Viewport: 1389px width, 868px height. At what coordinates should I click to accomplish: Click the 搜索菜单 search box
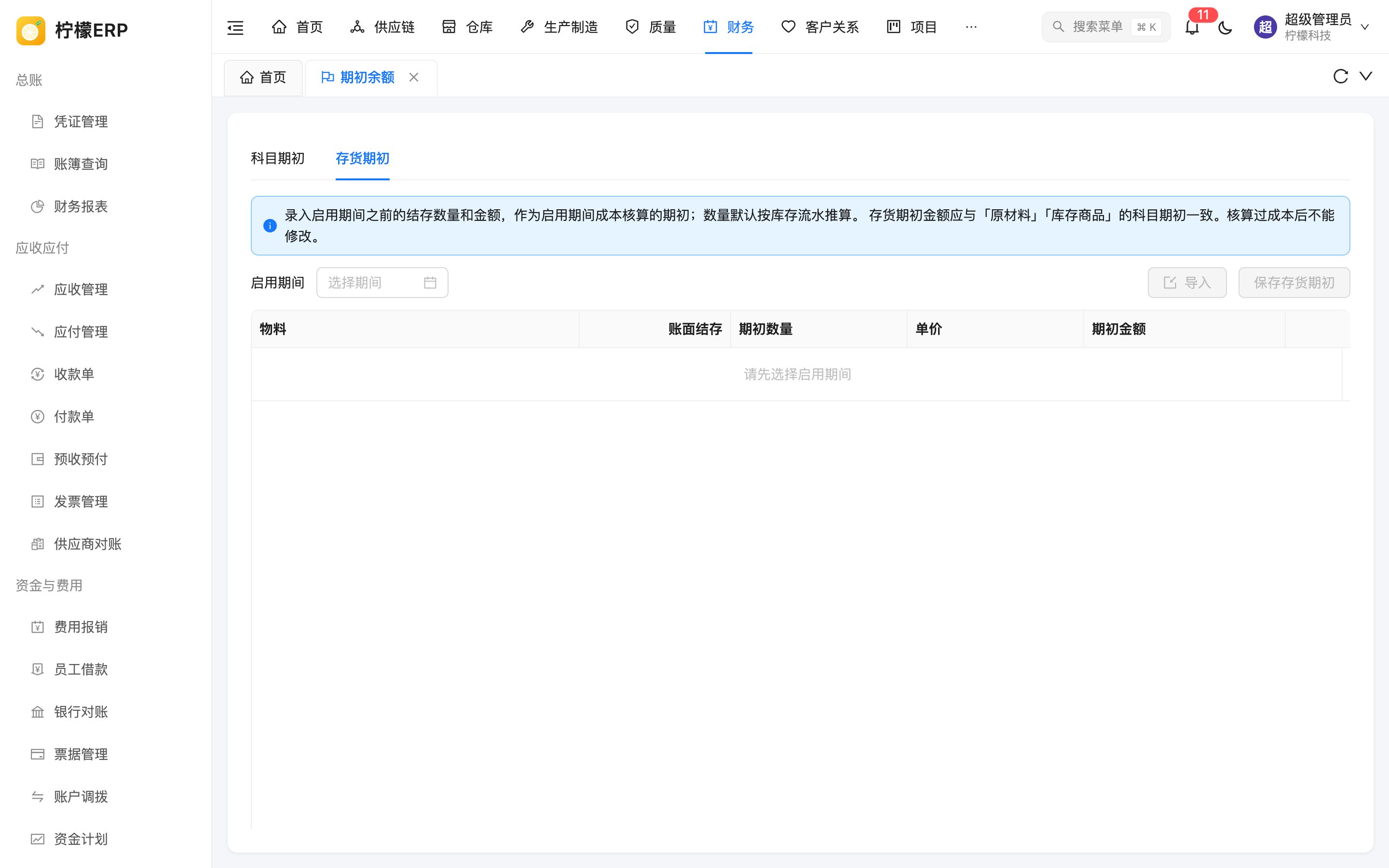tap(1105, 27)
